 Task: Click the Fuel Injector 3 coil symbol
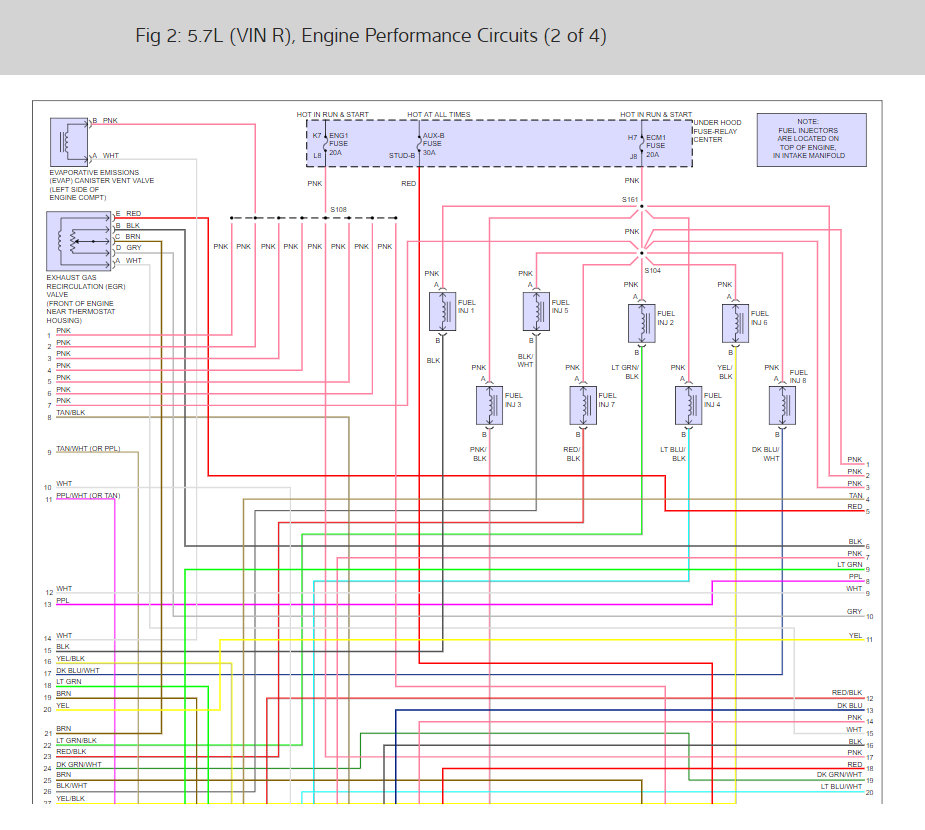point(489,405)
